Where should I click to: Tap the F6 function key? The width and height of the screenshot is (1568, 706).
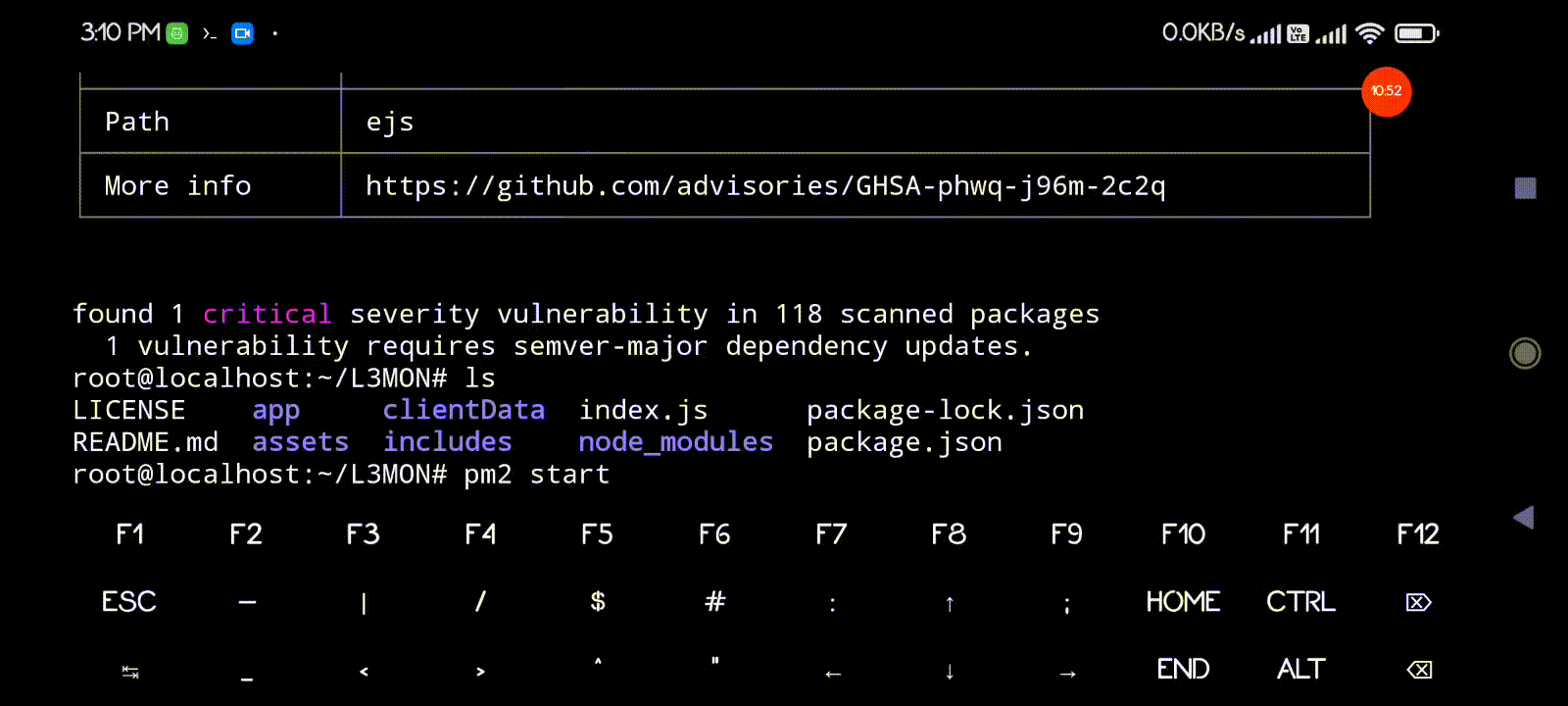point(714,534)
